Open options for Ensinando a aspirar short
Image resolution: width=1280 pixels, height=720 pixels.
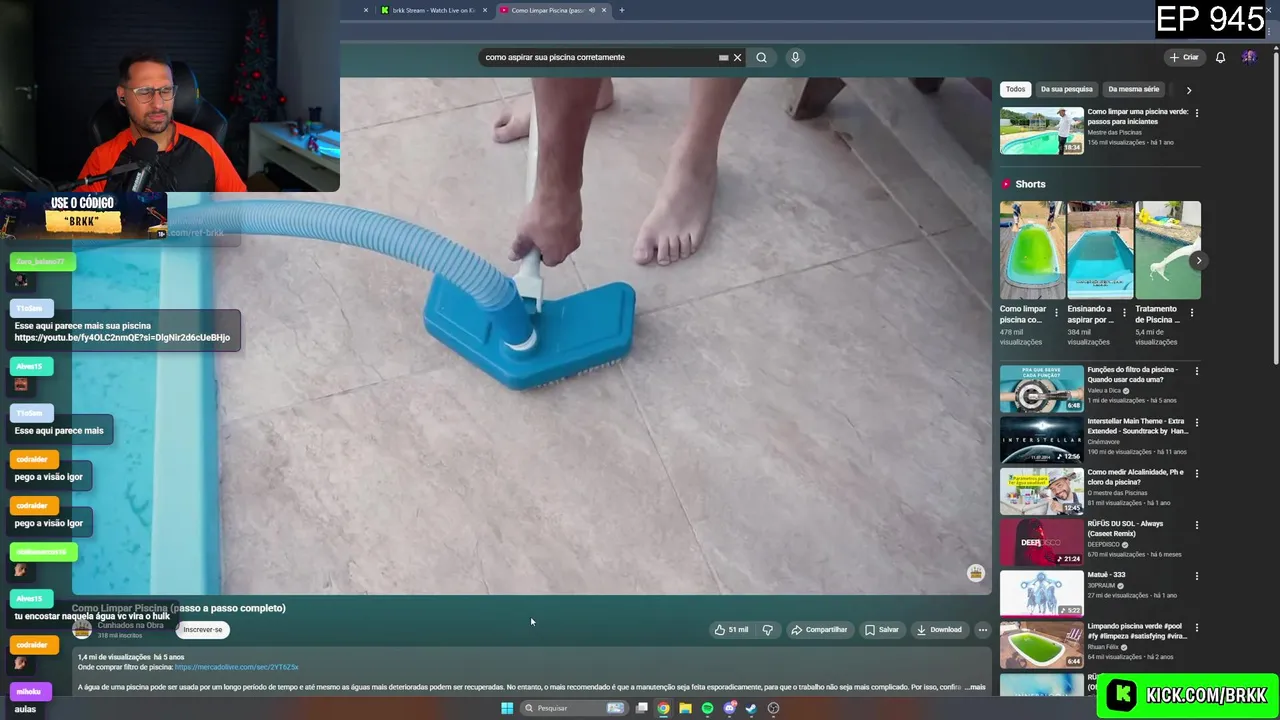1124,313
